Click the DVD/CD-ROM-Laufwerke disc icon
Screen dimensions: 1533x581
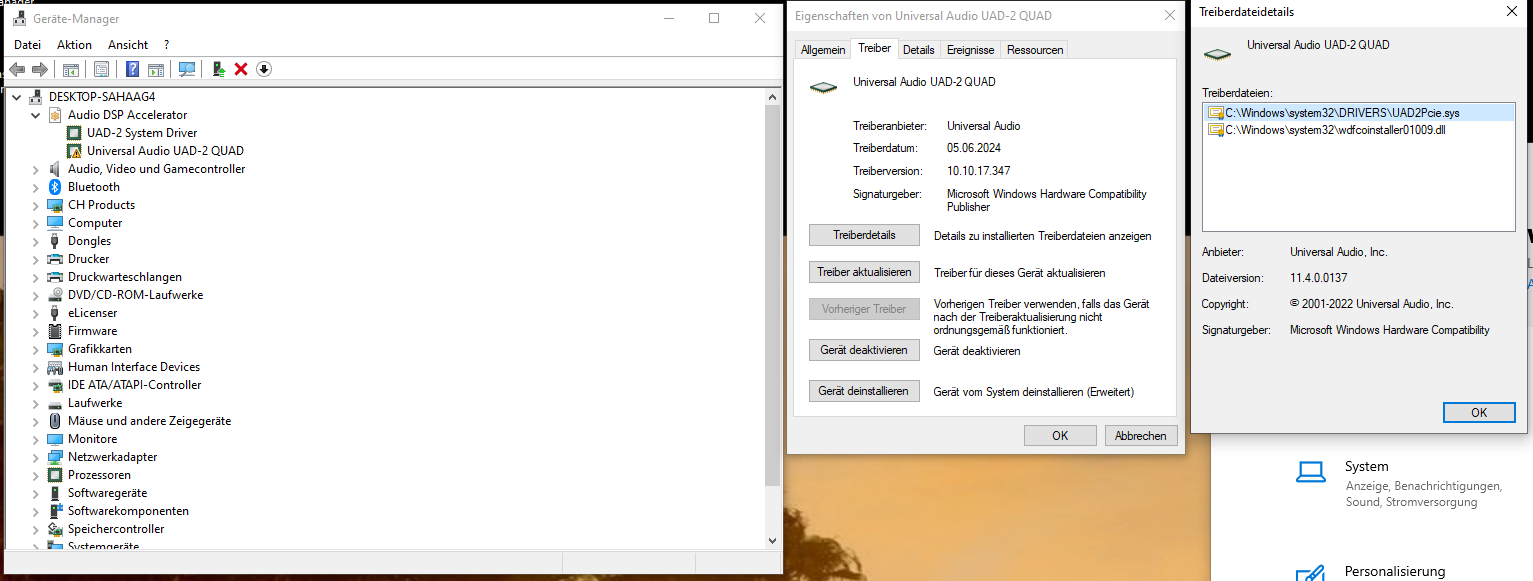(x=56, y=295)
